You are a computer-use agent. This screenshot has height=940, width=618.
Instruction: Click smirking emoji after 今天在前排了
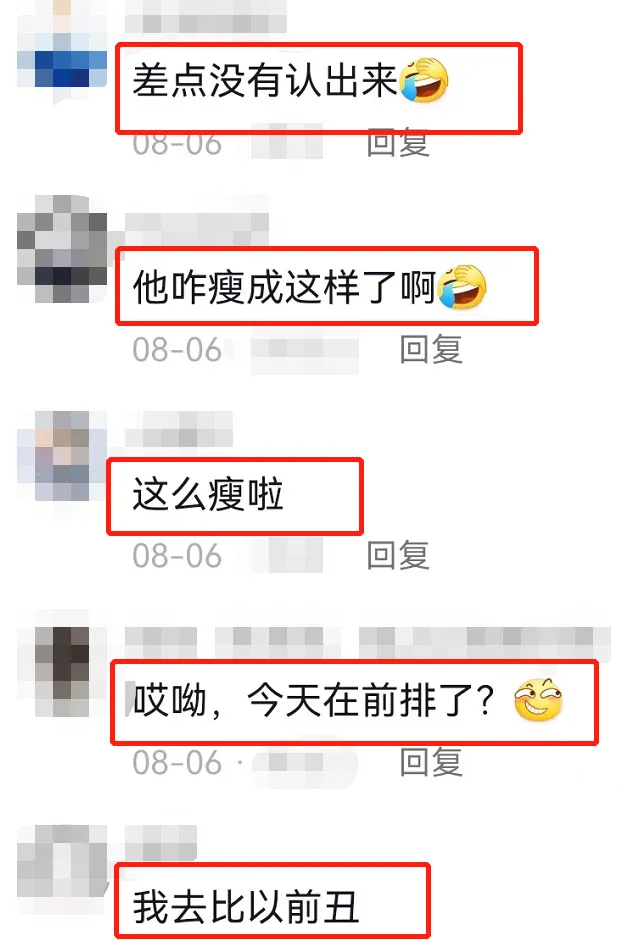click(x=538, y=700)
